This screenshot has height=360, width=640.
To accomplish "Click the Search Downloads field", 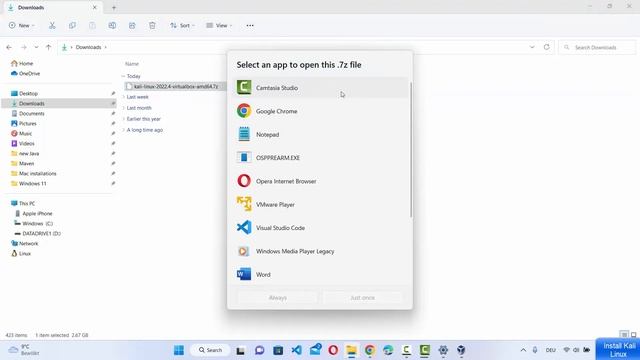I will click(x=597, y=47).
